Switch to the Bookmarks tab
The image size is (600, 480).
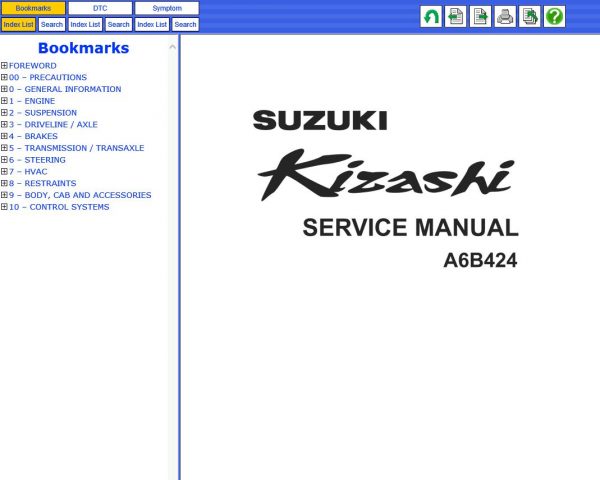pos(33,8)
